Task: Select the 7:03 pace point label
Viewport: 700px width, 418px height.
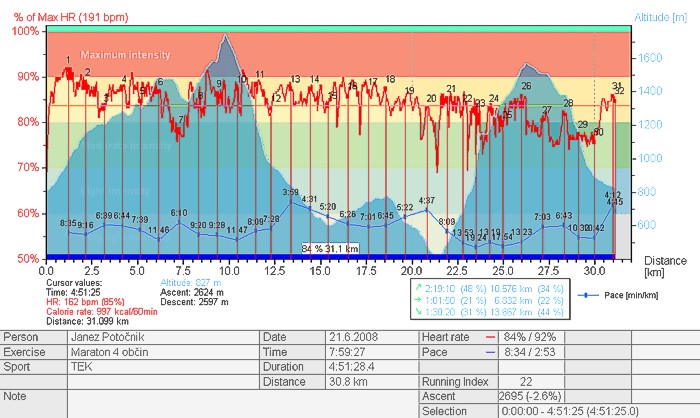Action: click(542, 217)
